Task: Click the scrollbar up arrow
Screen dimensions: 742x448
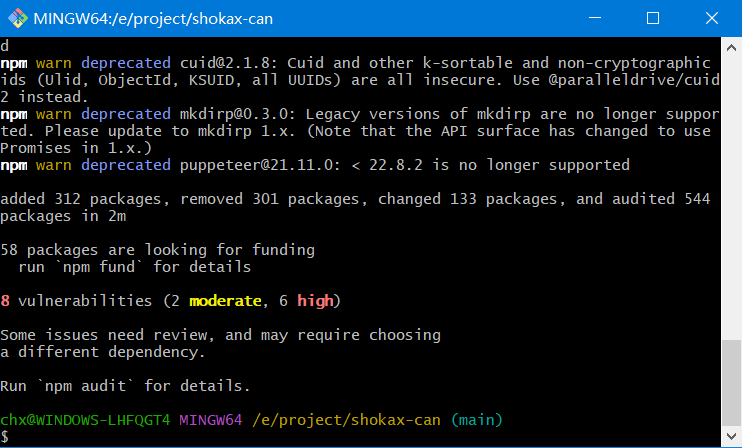Action: (731, 48)
